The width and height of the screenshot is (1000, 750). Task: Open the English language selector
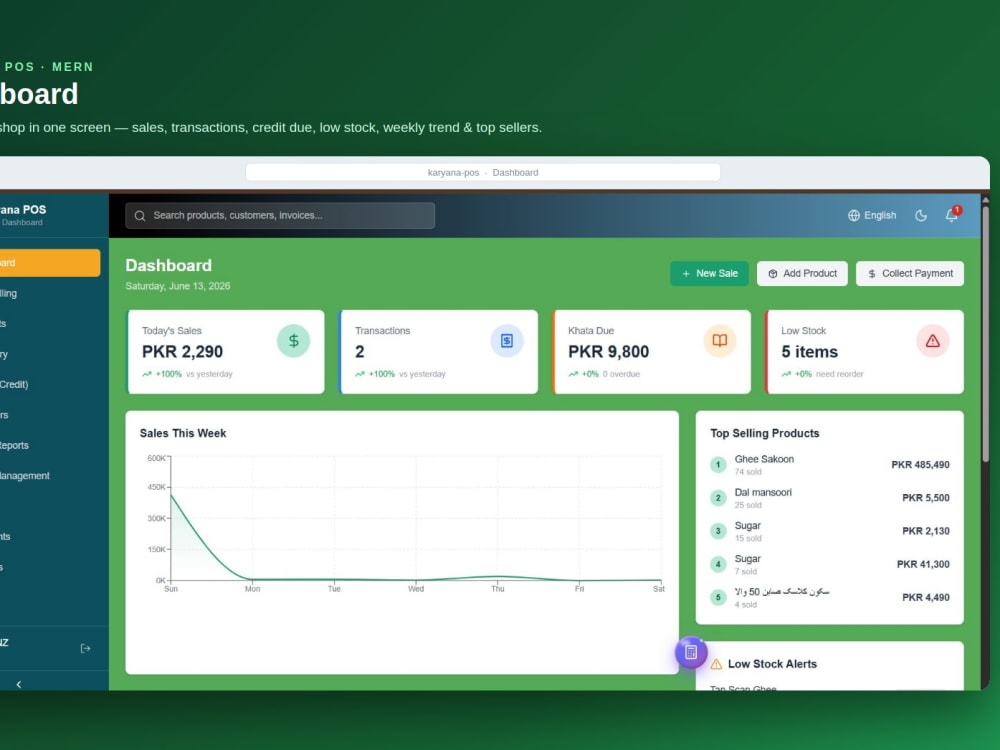(x=872, y=216)
